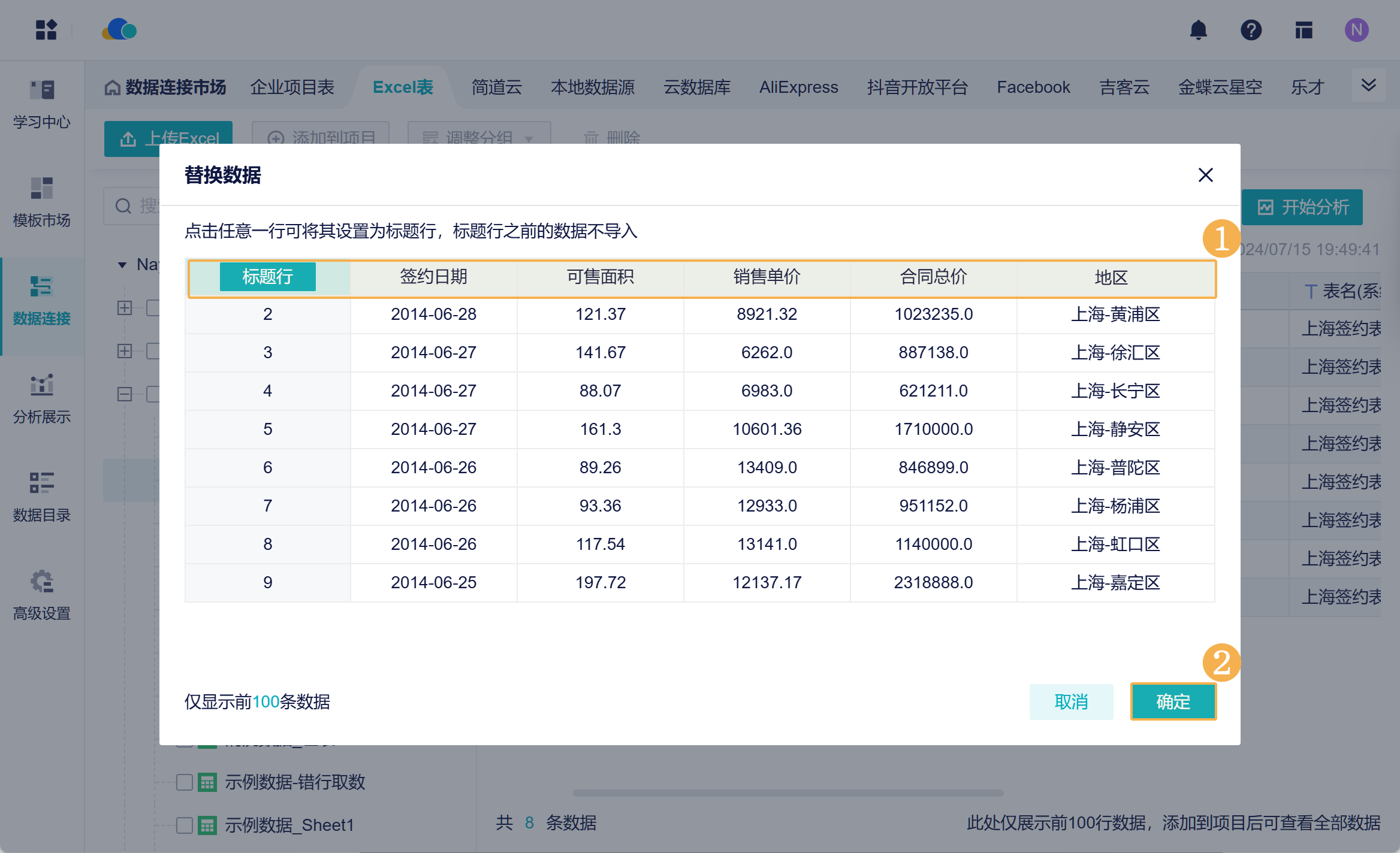Expand the first plus tree node
The height and width of the screenshot is (853, 1400).
(125, 308)
